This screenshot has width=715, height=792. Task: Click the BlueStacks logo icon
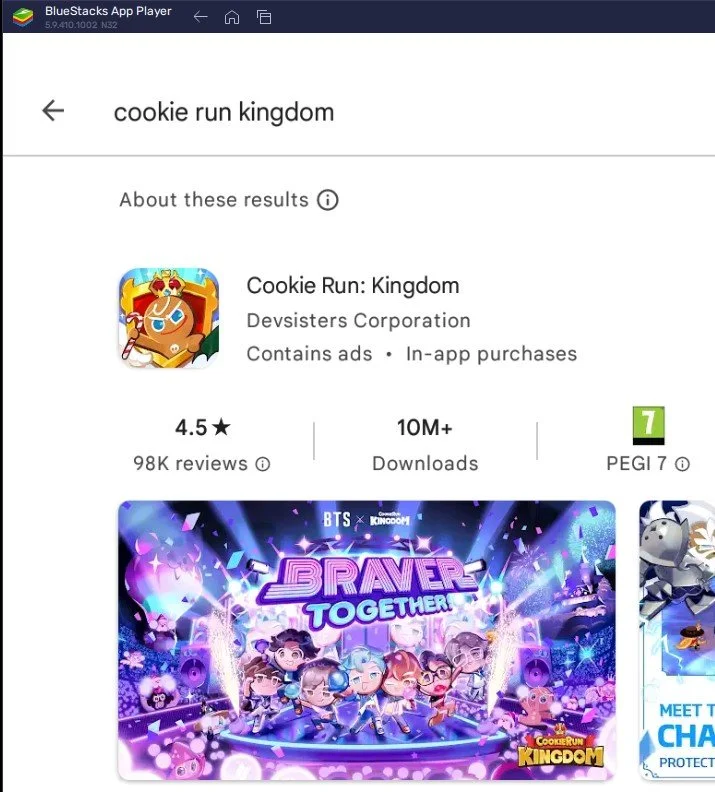click(x=23, y=17)
